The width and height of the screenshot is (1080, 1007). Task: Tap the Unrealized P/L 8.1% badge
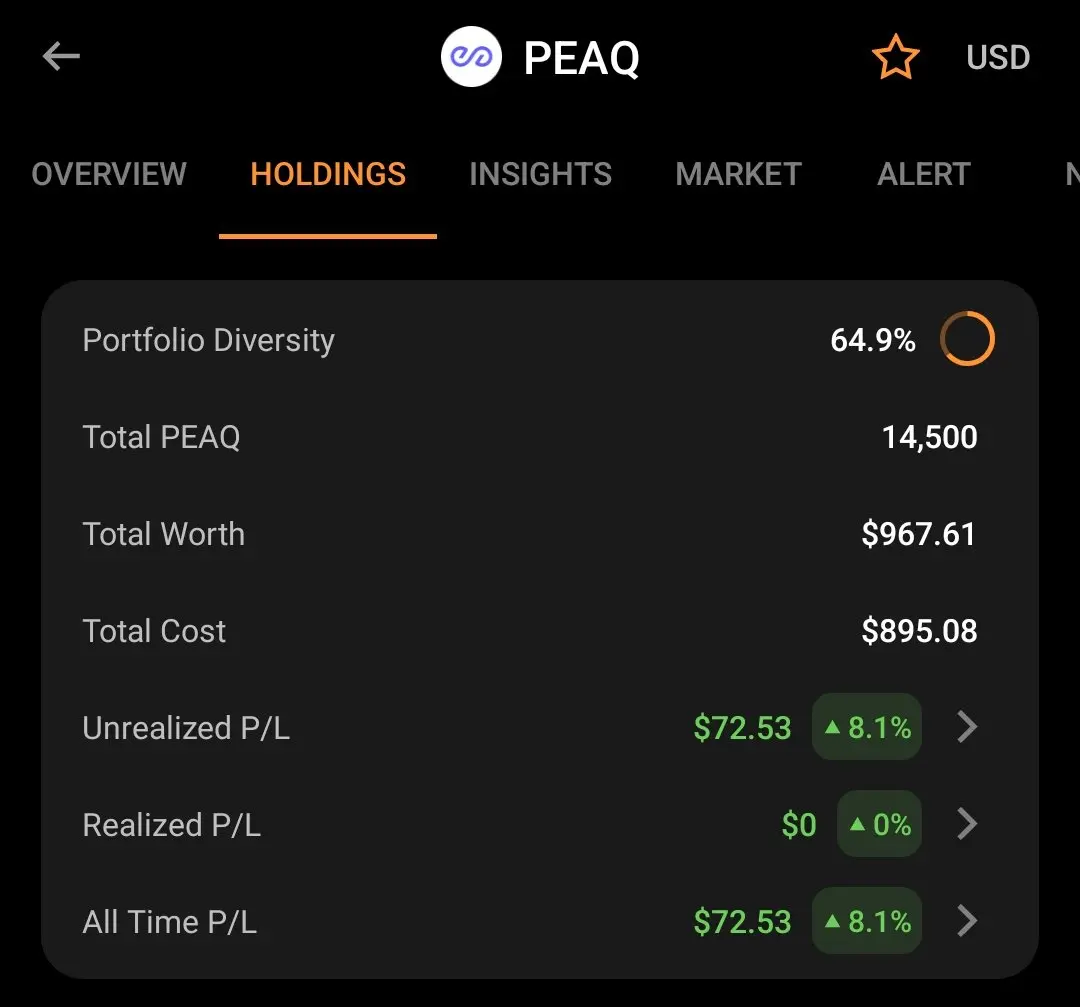point(866,727)
